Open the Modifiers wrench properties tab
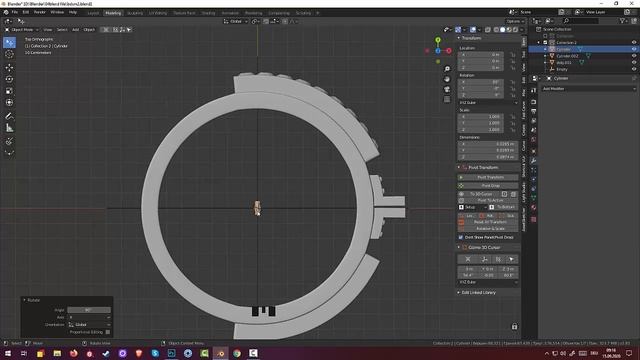This screenshot has width=640, height=360. (533, 161)
